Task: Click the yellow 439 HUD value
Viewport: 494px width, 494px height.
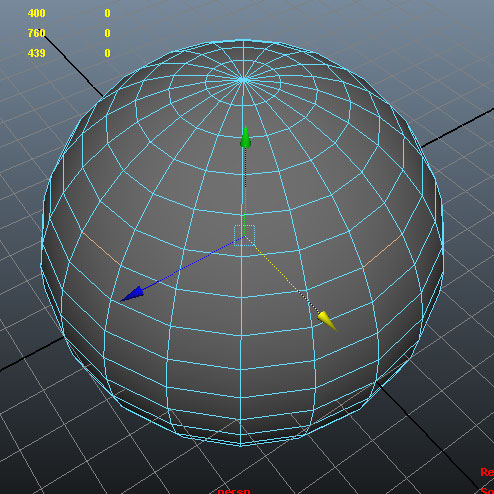Action: coord(36,53)
